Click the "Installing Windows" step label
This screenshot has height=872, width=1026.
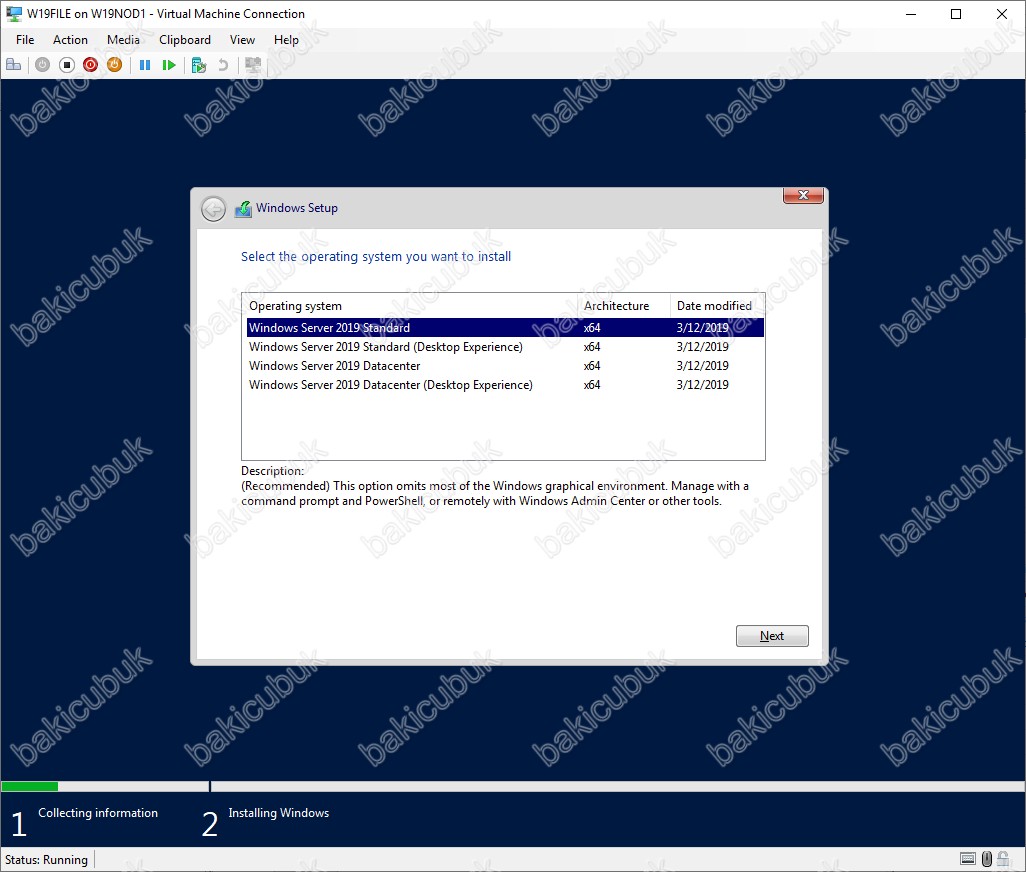(279, 812)
